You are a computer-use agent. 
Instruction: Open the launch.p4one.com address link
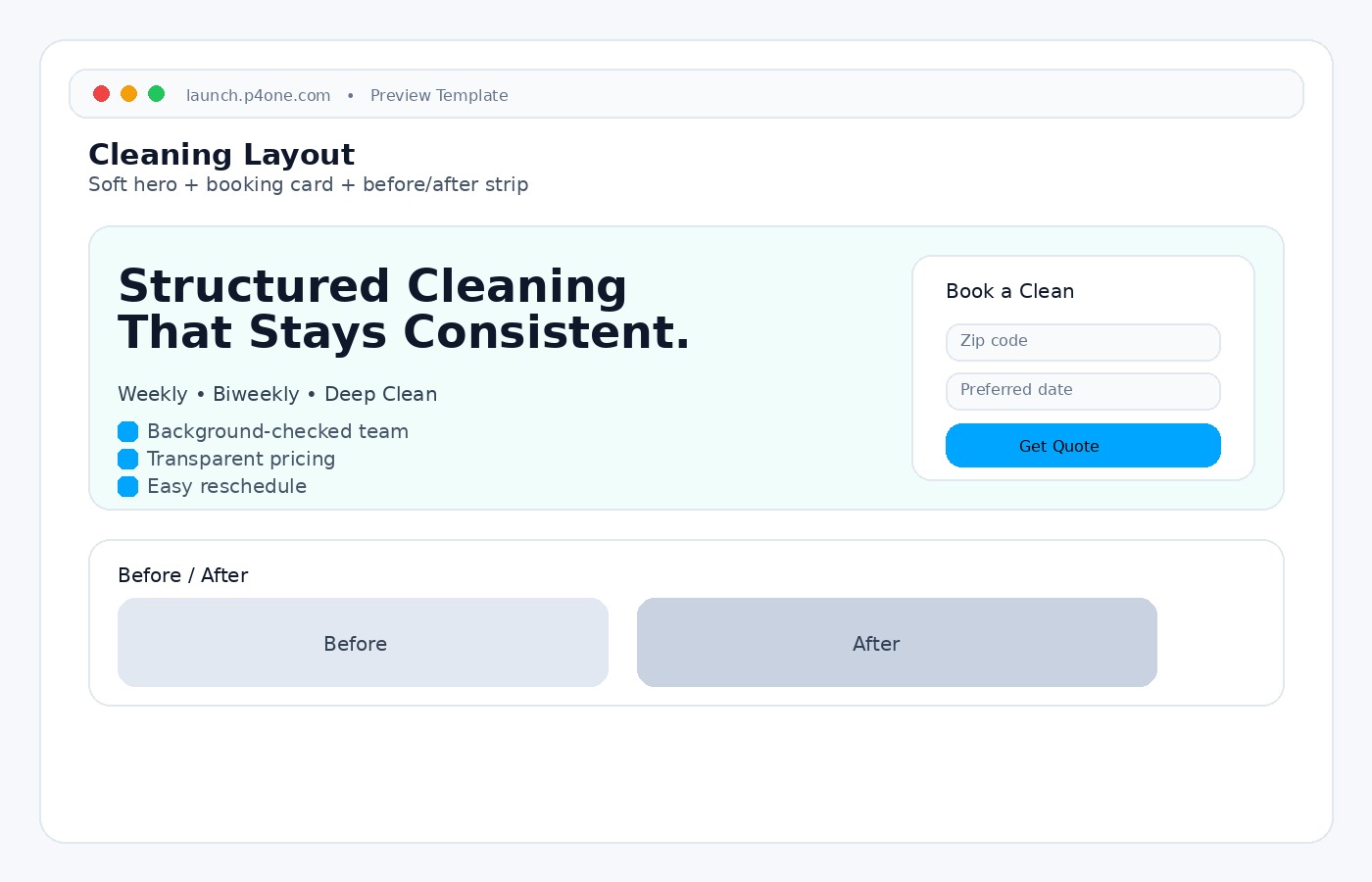[258, 95]
